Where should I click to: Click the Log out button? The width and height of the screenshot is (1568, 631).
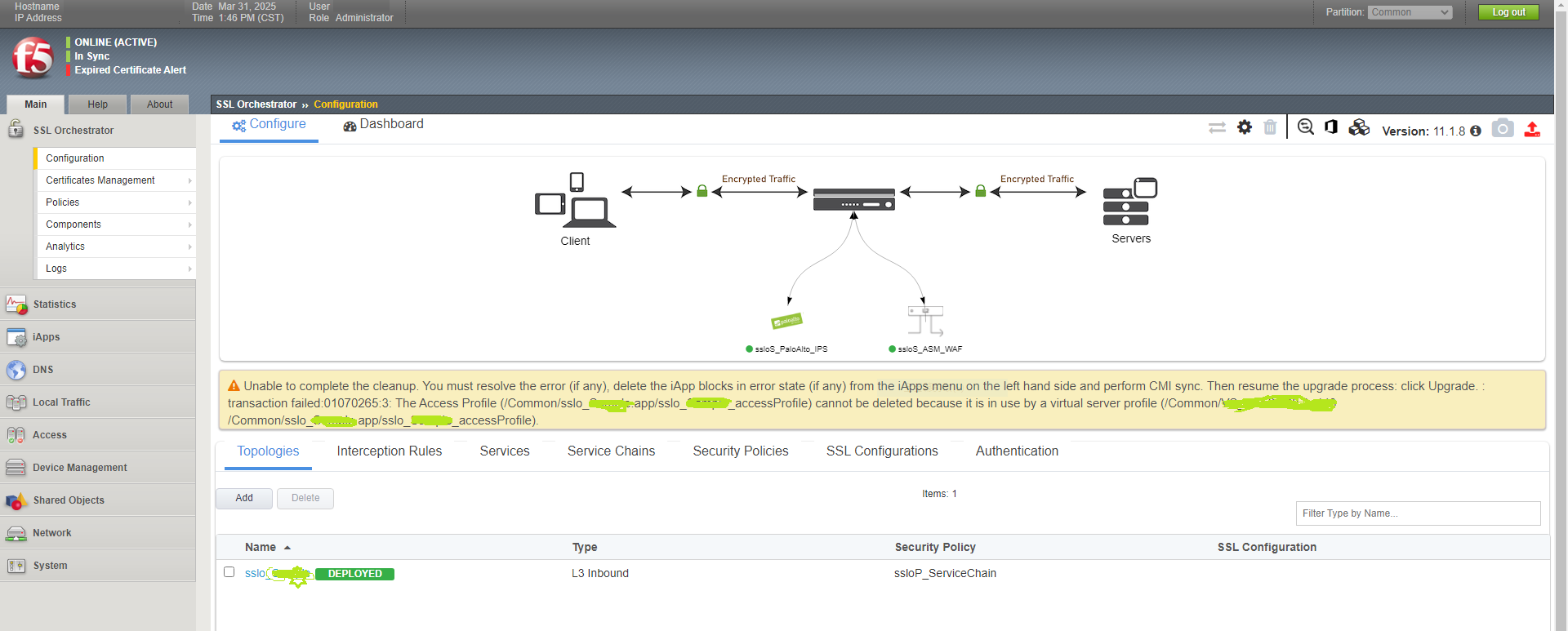click(1508, 12)
